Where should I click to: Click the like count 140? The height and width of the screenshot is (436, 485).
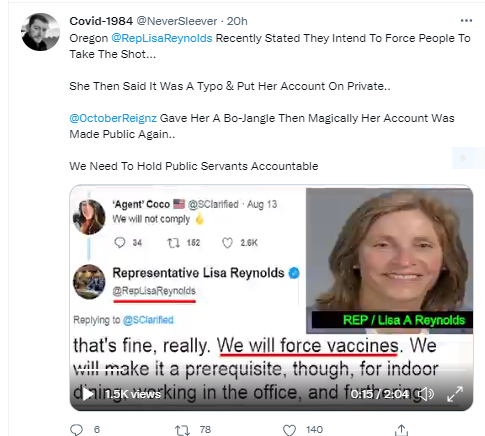point(314,429)
